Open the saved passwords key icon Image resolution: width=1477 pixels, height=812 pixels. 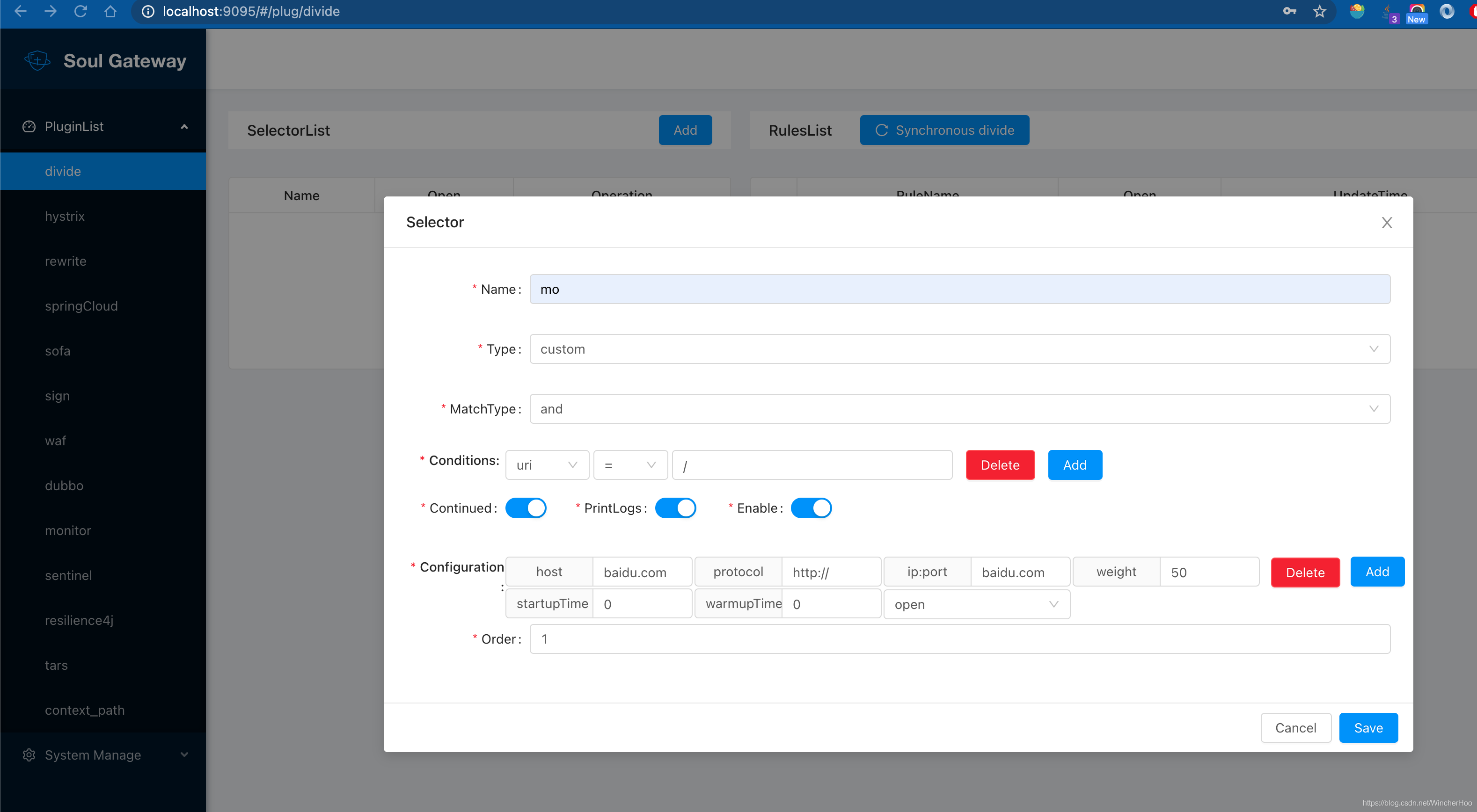[x=1289, y=11]
